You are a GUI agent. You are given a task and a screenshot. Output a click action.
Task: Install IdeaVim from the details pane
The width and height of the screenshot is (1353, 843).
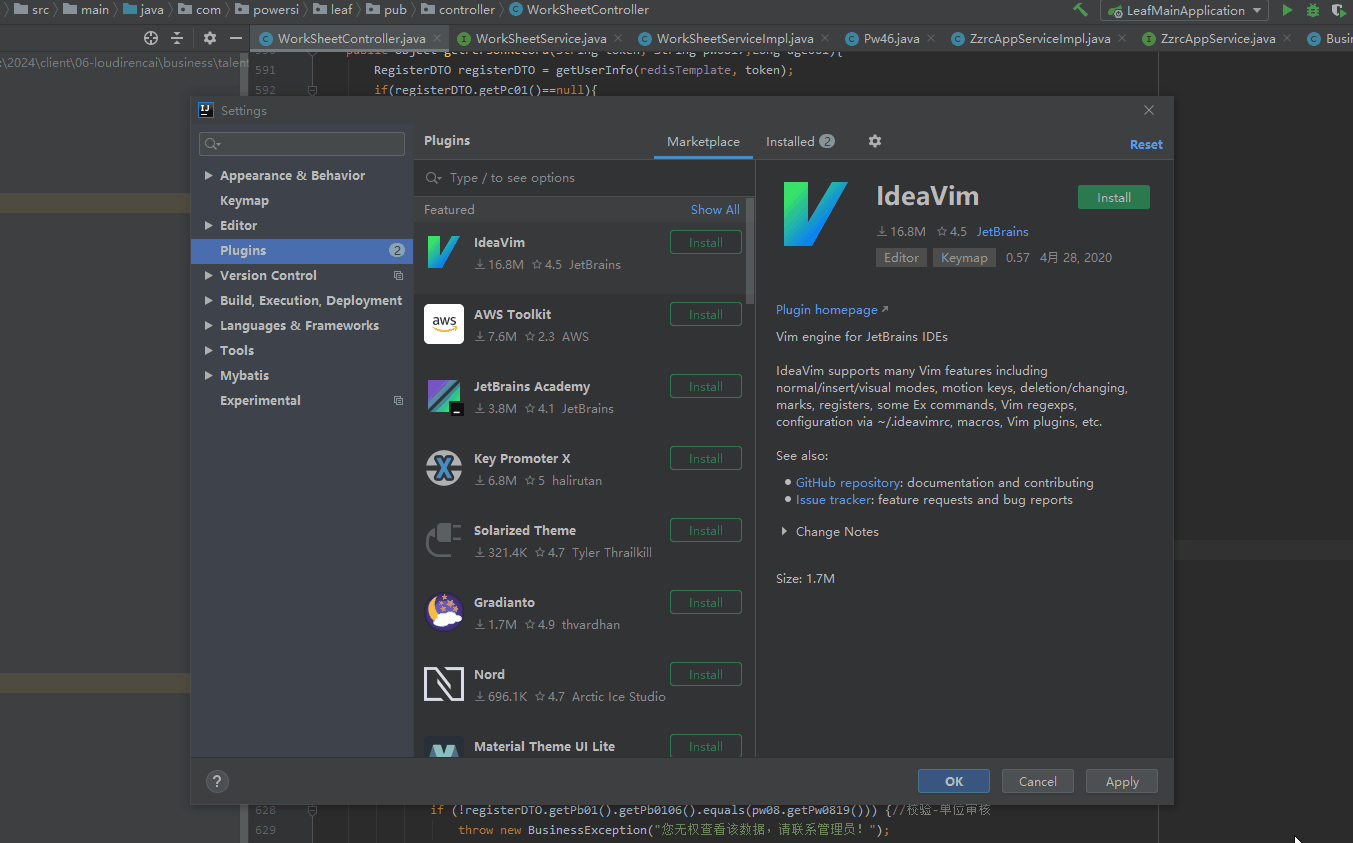(1114, 198)
